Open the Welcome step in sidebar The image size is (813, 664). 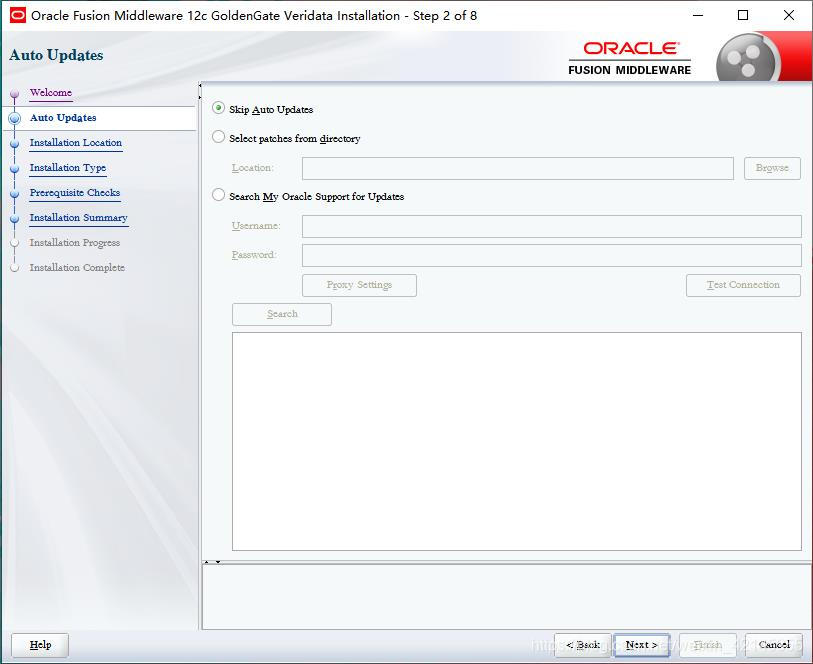pos(51,93)
